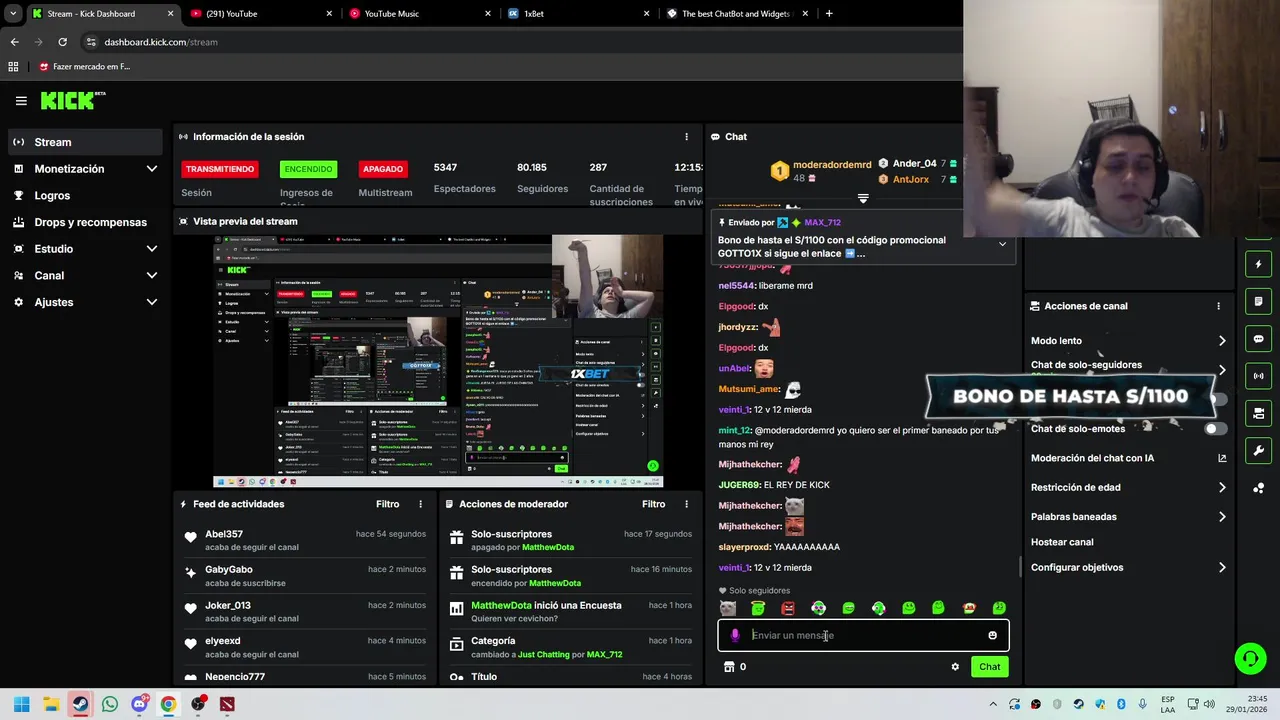The width and height of the screenshot is (1280, 720).
Task: Insert the cat emote from quick emotes
Action: coord(728,608)
